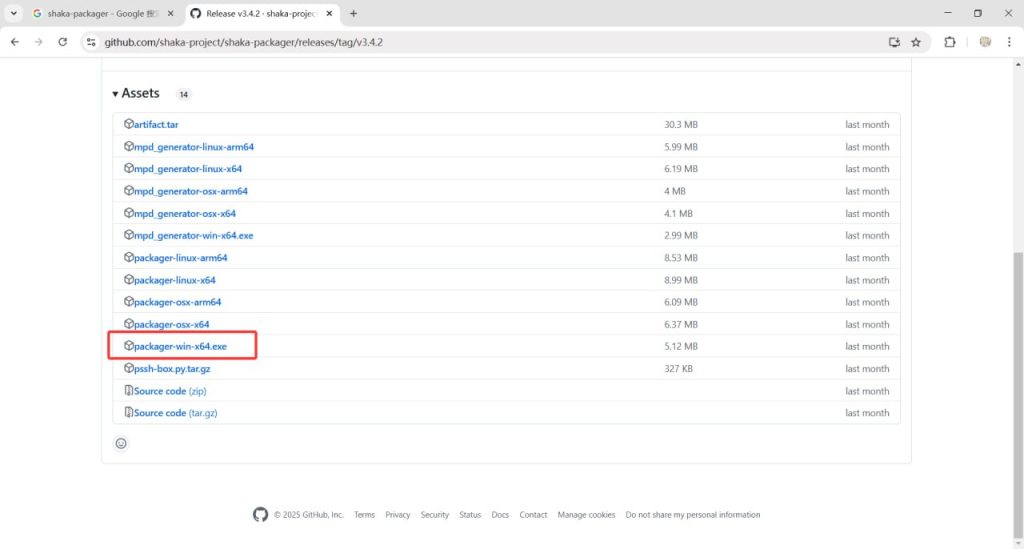Click zip file icon beside Source code (zip)
Image resolution: width=1024 pixels, height=549 pixels.
129,390
